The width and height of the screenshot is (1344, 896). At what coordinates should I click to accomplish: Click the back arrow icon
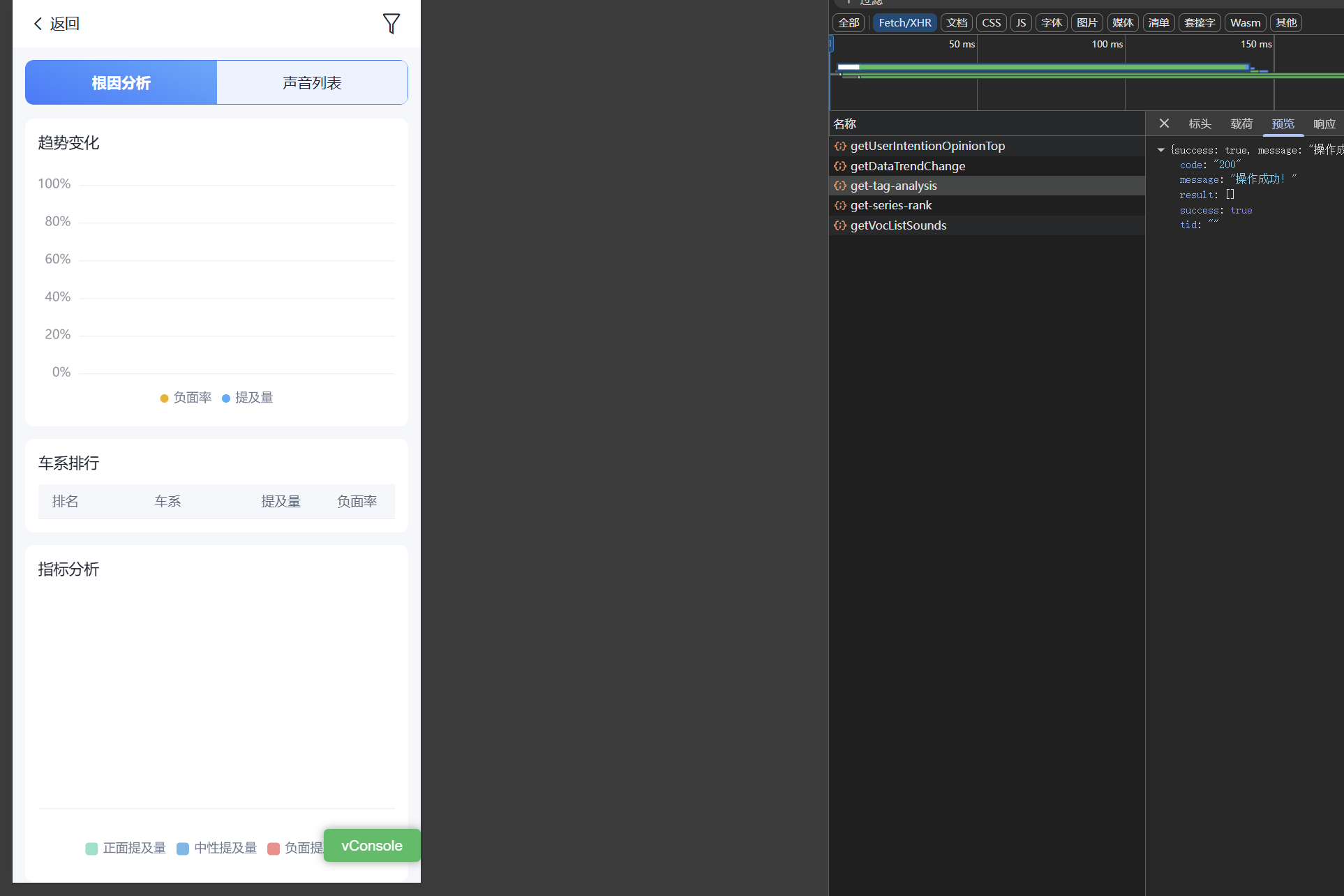[x=38, y=24]
